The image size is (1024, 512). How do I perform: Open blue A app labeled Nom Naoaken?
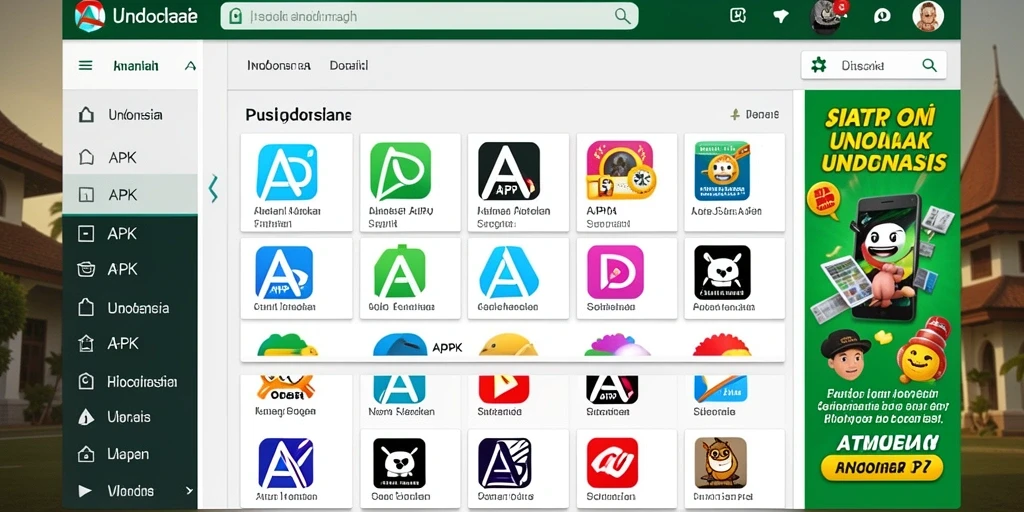[399, 389]
